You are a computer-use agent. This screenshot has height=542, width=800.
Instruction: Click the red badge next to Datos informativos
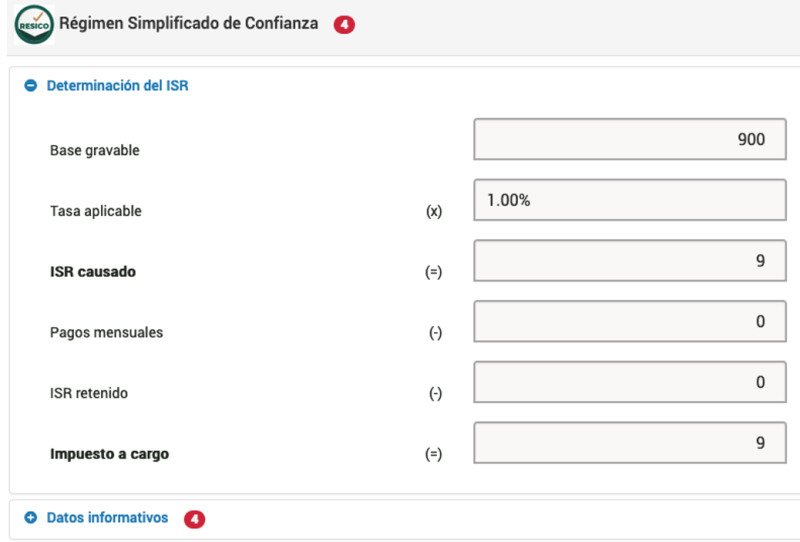click(194, 519)
